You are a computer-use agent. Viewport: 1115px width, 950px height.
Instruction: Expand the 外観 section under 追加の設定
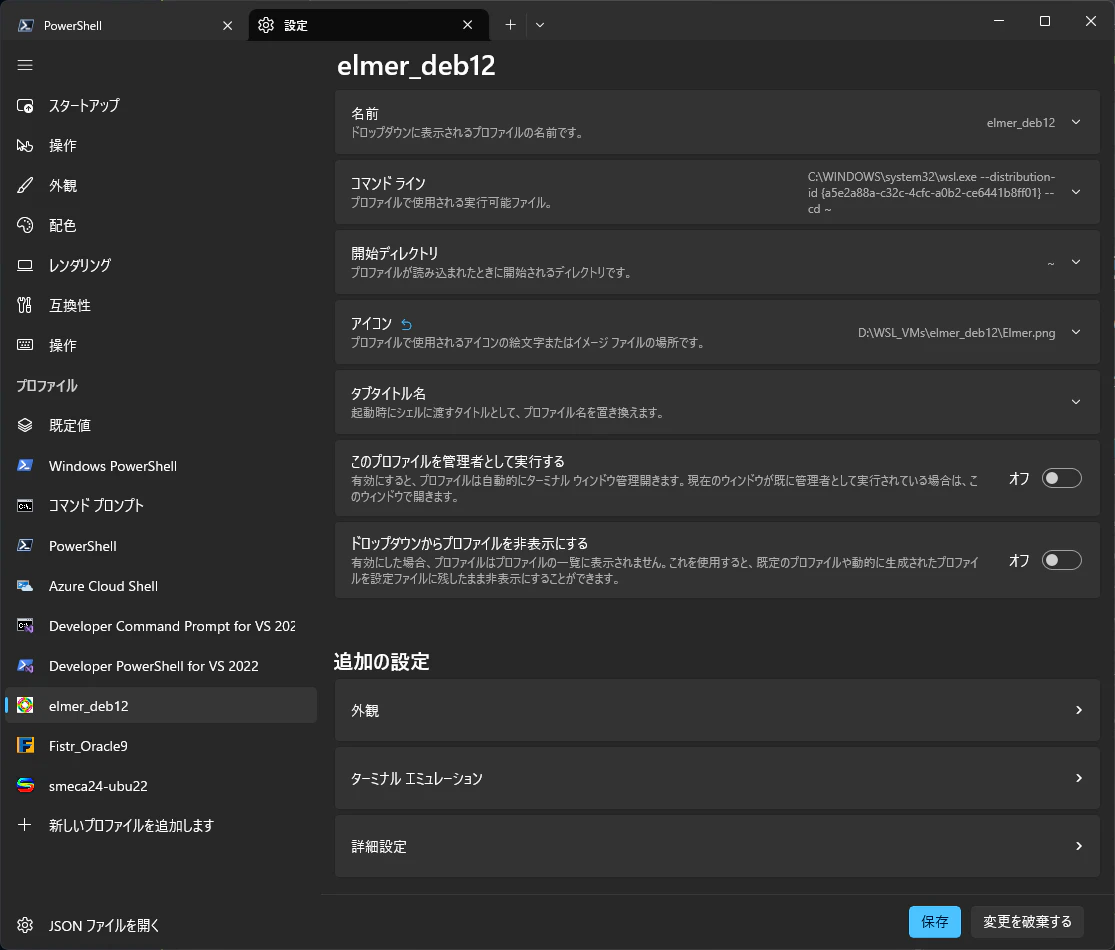[715, 710]
